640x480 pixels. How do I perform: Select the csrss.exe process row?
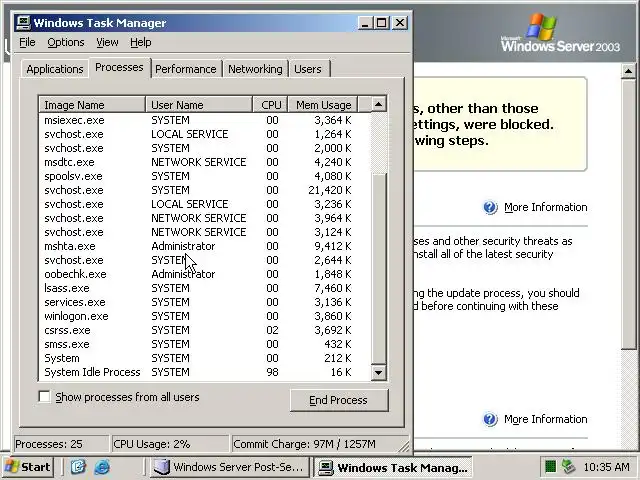pyautogui.click(x=205, y=330)
